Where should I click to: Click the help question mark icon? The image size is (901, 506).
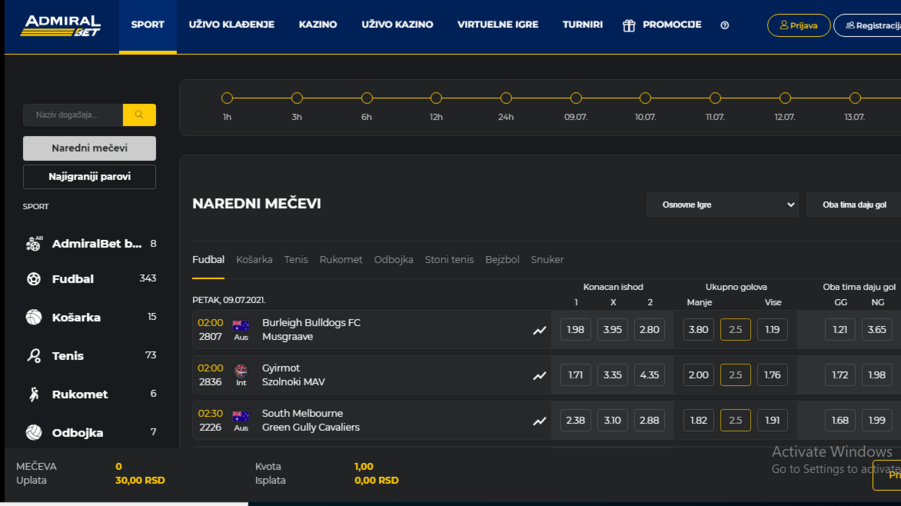pyautogui.click(x=725, y=25)
